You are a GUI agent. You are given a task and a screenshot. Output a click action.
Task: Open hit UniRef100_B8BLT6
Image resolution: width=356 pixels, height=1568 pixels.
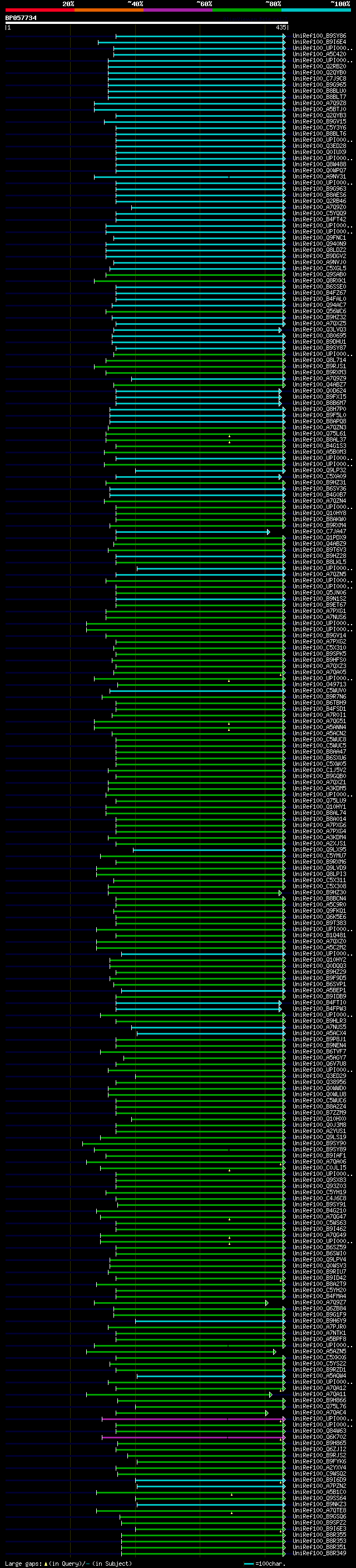pos(319,134)
